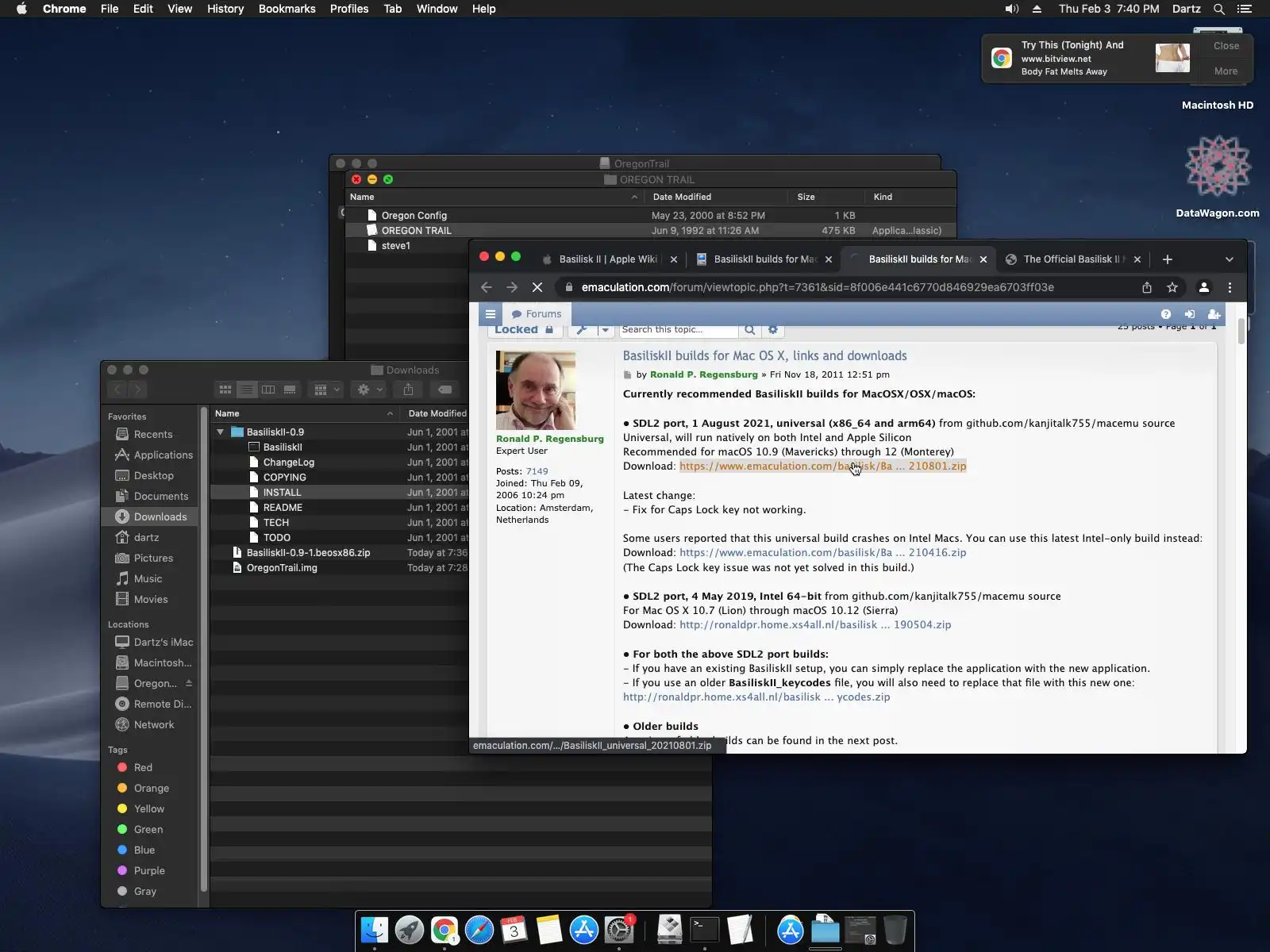Close the Basilisk II Apple Wiki tab

[674, 259]
